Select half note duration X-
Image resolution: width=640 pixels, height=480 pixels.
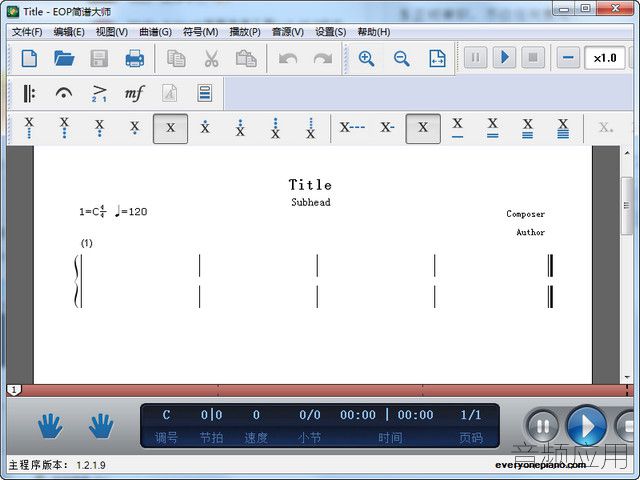tap(387, 128)
